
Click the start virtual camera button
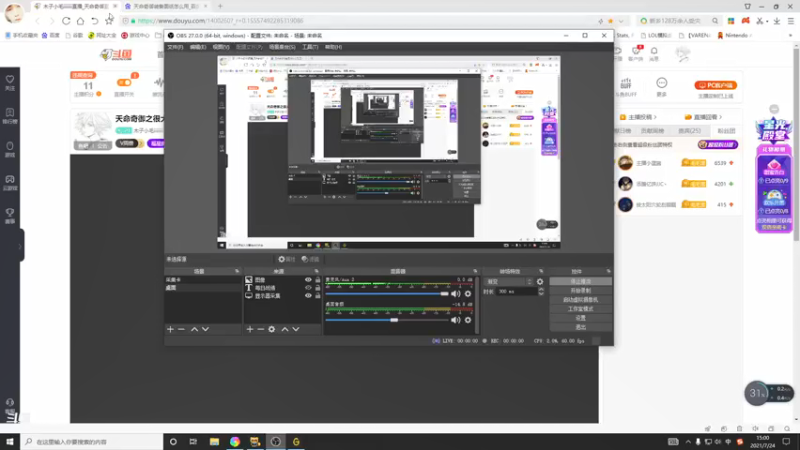tap(581, 300)
